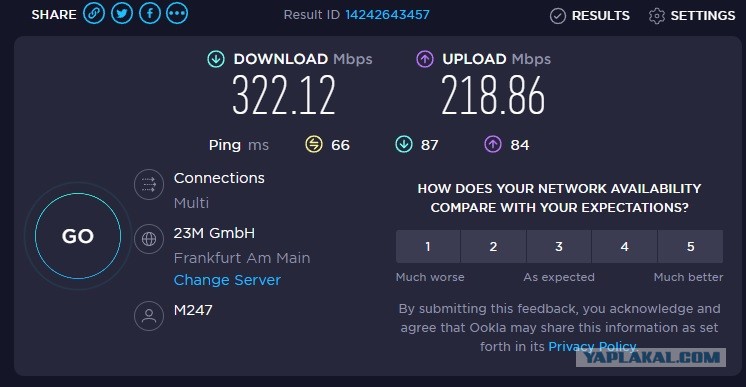Click the Change Server link
The width and height of the screenshot is (746, 387).
(227, 280)
